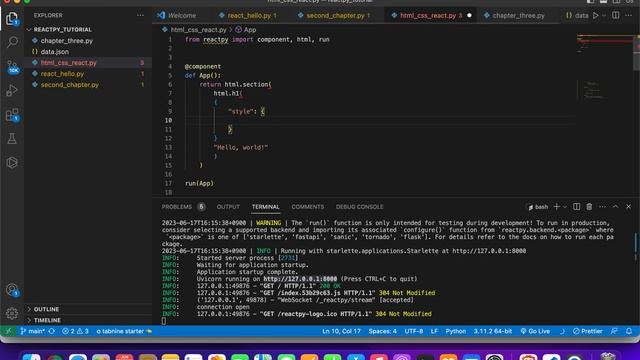Click Prettier in status bar
Screen dimensions: 640x360
point(588,331)
